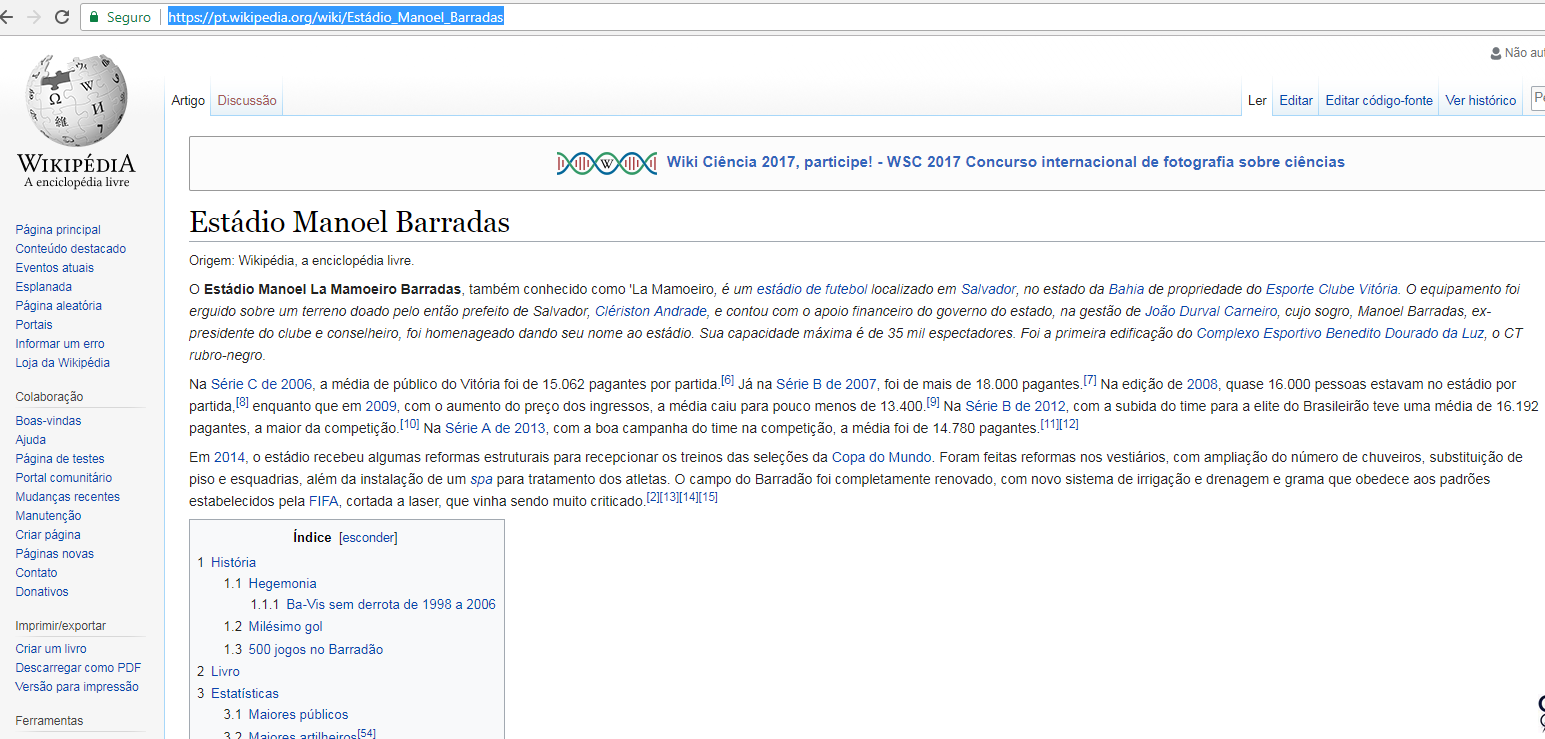Open the Wiki Ciência 2017 banner link
The width and height of the screenshot is (1545, 739).
point(1006,162)
